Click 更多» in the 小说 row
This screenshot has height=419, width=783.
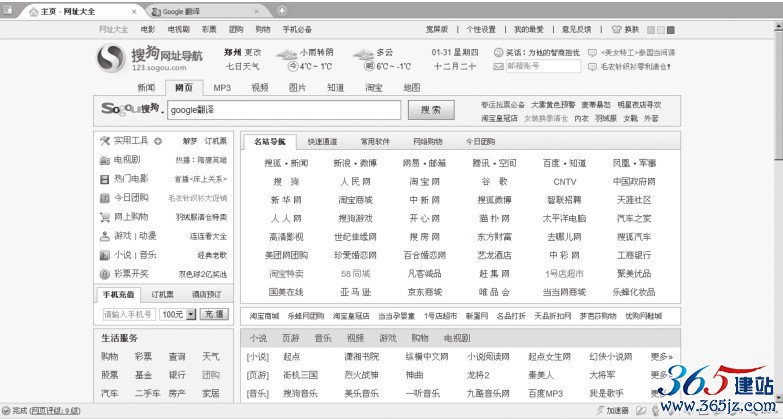(661, 357)
